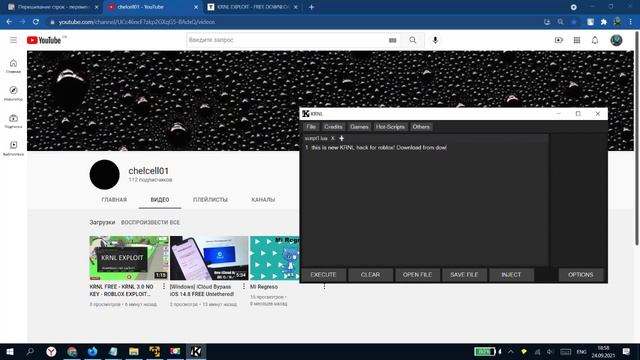Viewport: 640px width, 360px height.
Task: Open Firefox from the taskbar
Action: pos(92,351)
